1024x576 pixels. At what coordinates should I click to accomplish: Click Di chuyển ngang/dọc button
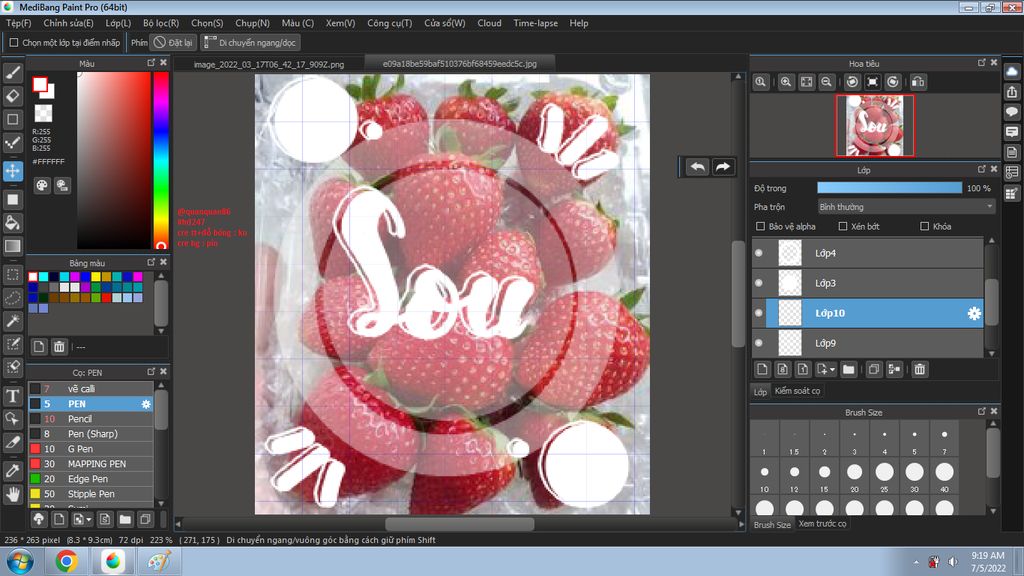click(250, 42)
